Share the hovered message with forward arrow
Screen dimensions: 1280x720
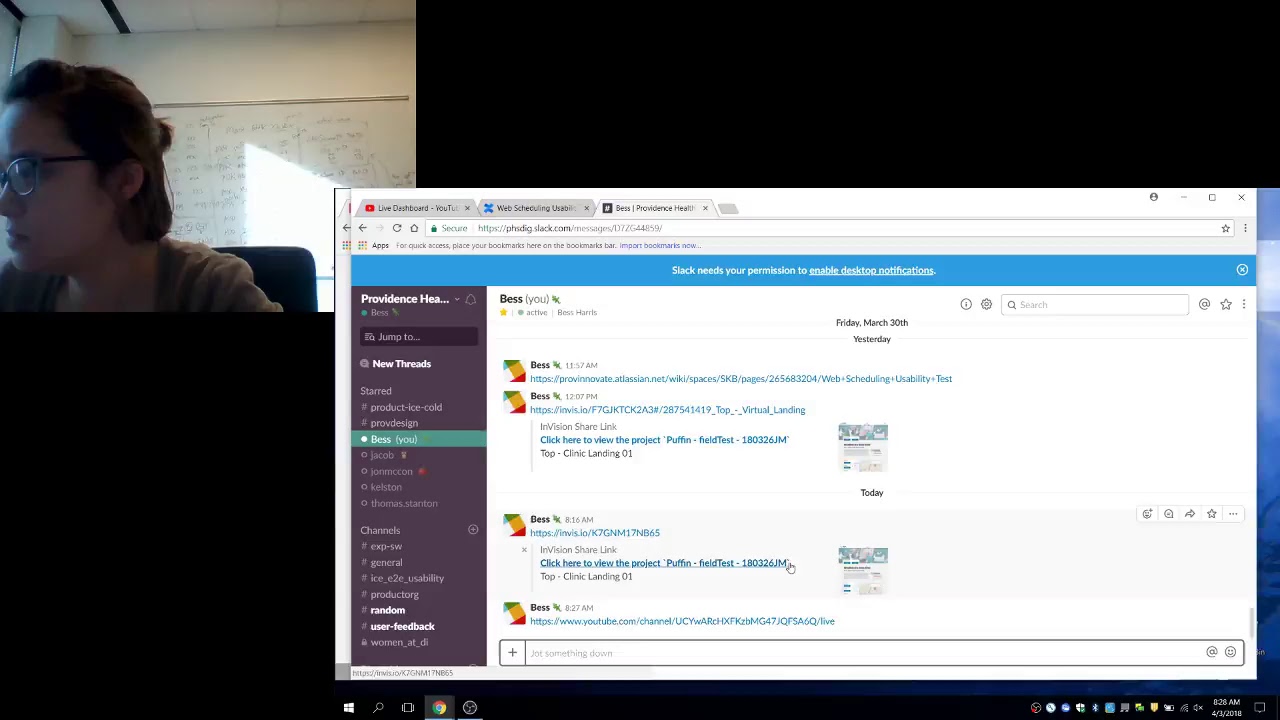click(x=1190, y=514)
